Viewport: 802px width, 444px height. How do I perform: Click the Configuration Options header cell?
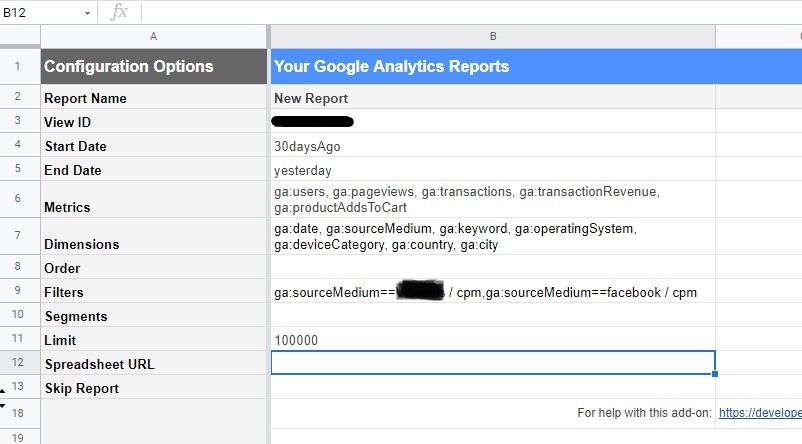(153, 66)
